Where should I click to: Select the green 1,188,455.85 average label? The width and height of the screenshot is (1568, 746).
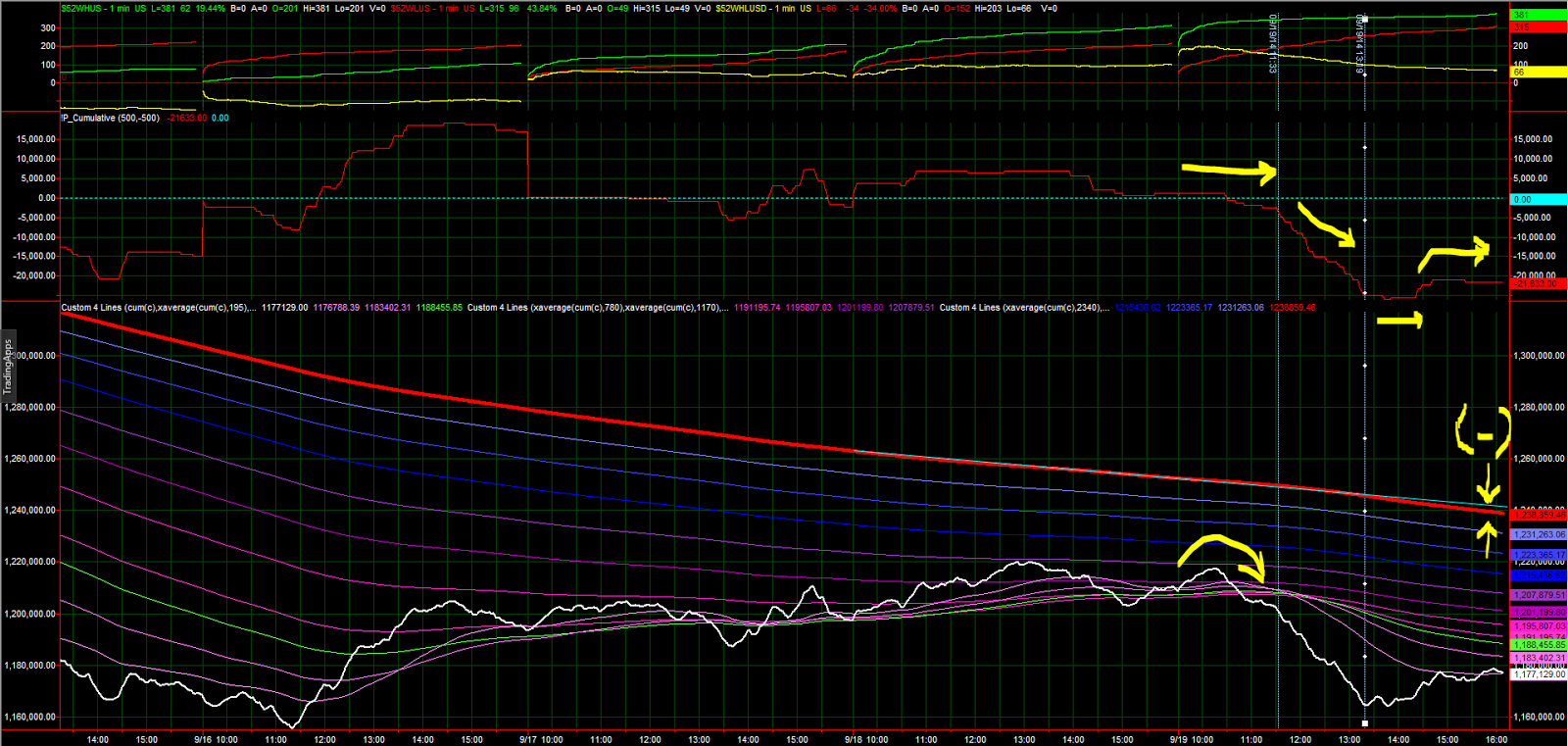coord(1539,645)
